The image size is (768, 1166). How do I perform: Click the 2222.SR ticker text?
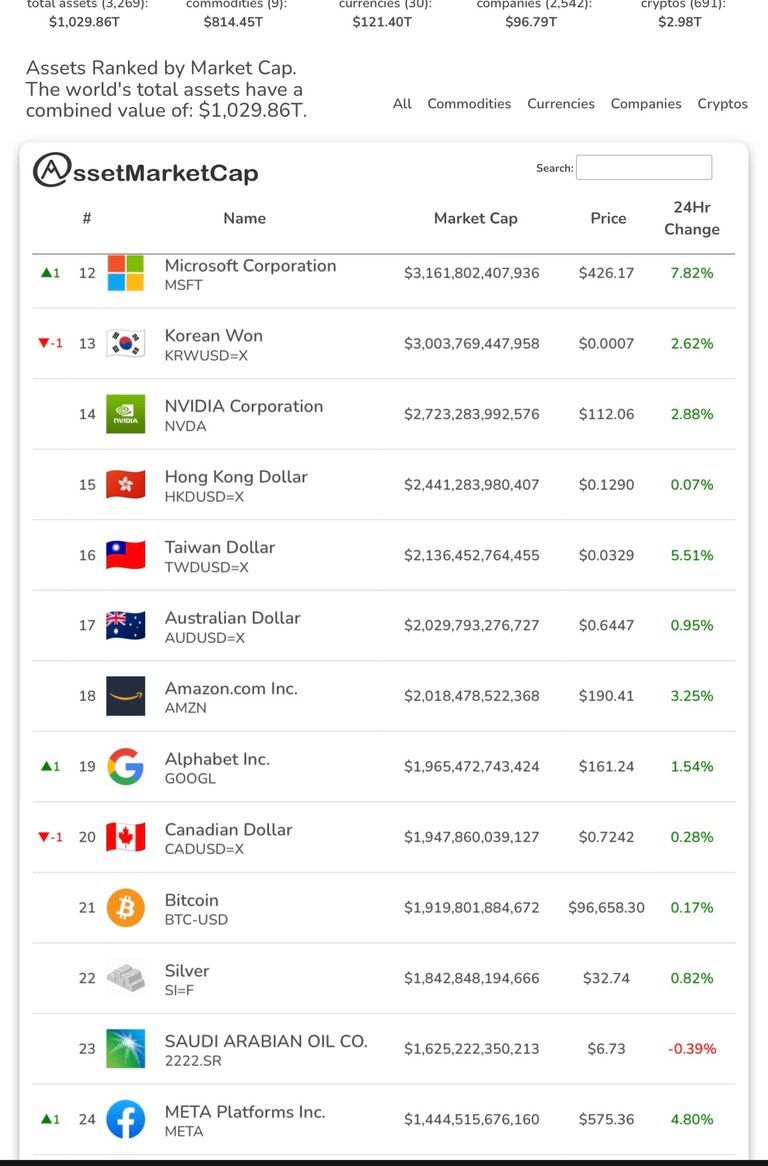coord(193,1061)
